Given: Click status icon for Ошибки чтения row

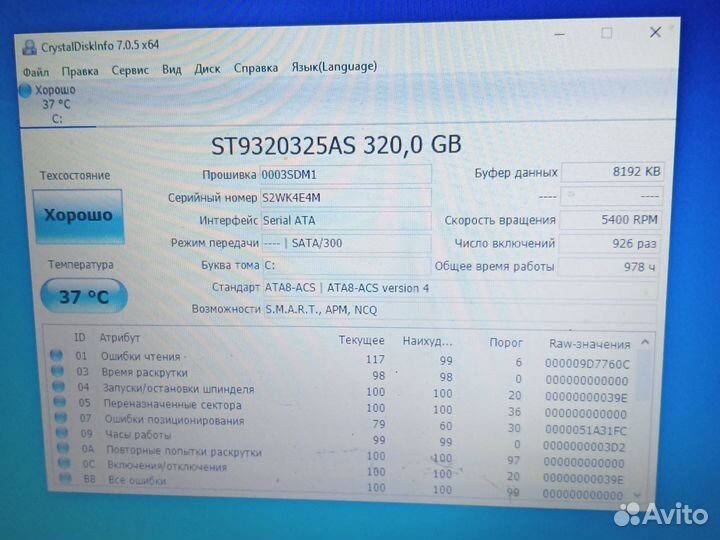Looking at the screenshot, I should click(x=56, y=354).
